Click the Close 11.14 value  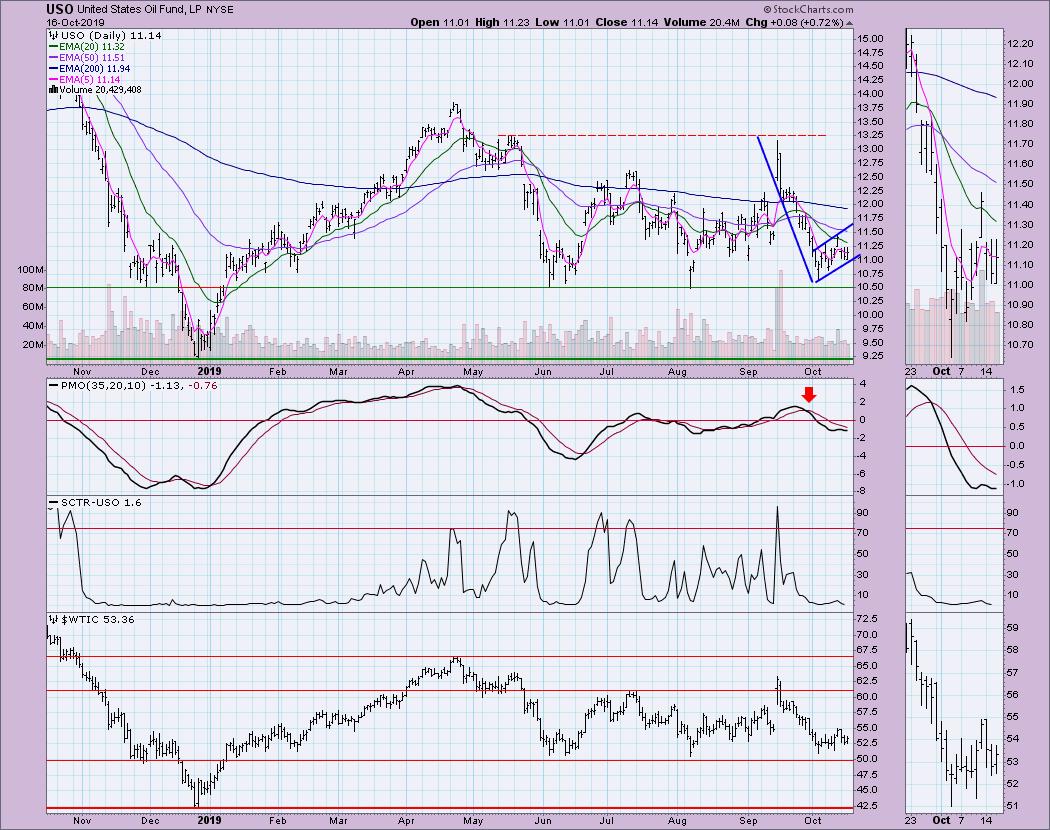point(625,22)
